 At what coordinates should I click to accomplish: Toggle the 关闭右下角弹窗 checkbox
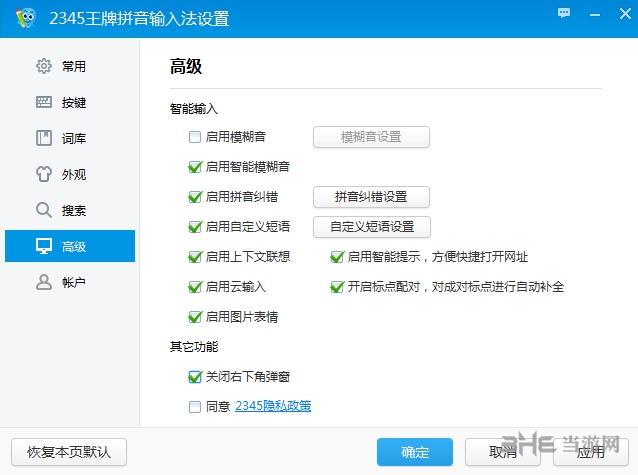(x=195, y=377)
